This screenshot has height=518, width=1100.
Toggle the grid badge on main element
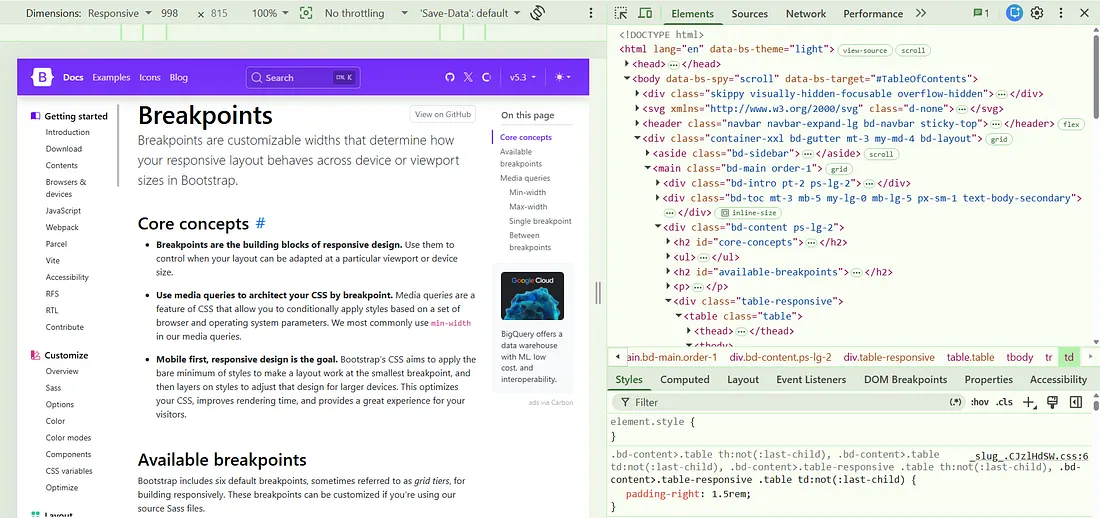(x=838, y=168)
